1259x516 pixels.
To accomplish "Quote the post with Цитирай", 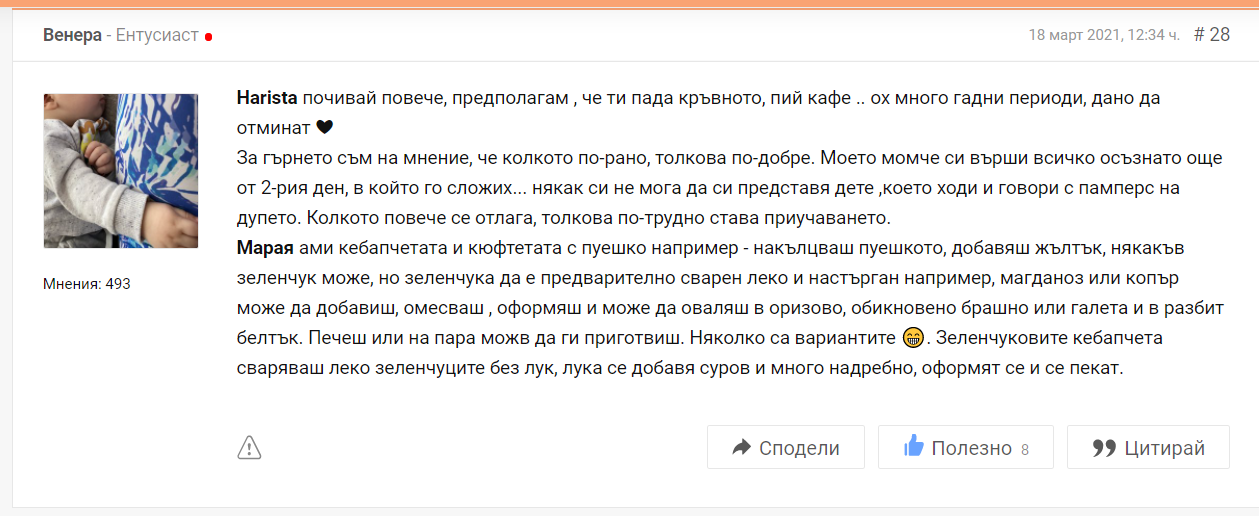I will [x=1148, y=447].
